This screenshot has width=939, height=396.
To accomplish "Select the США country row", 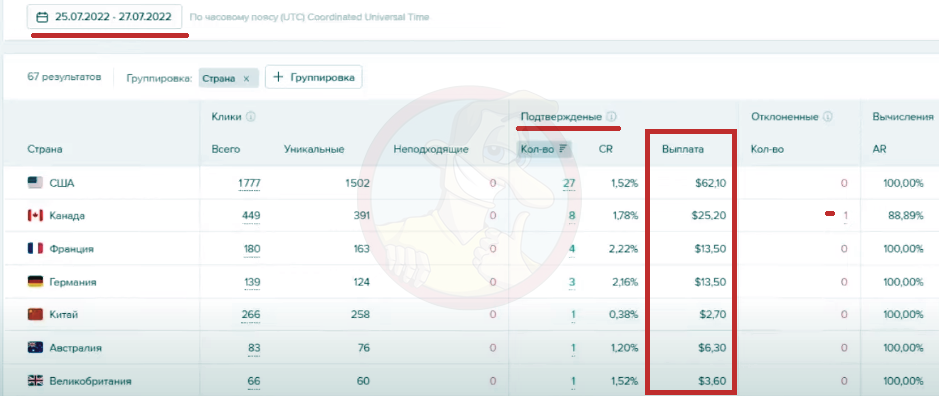I will (470, 183).
